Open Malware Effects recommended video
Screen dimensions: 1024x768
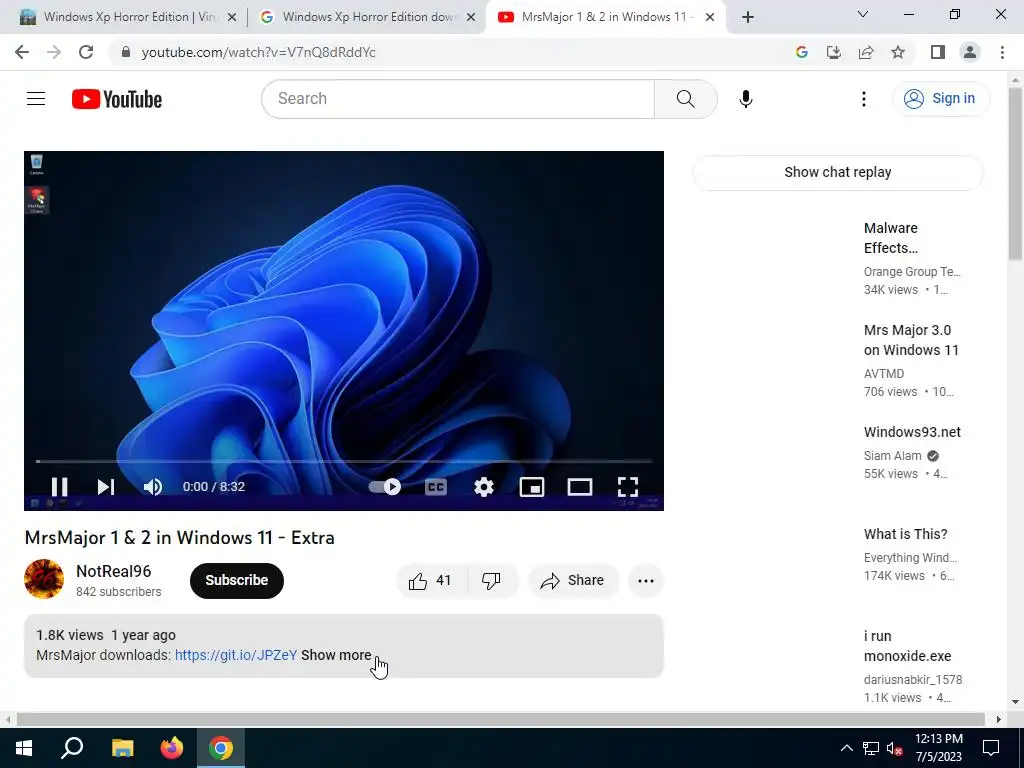tap(891, 238)
